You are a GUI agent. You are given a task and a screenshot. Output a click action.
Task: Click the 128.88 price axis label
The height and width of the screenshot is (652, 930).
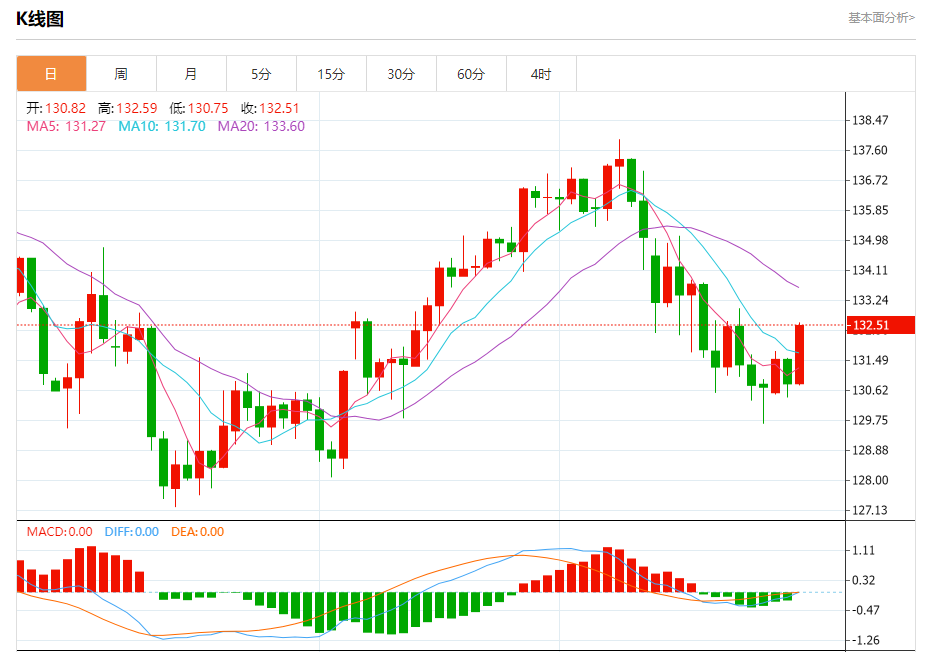point(870,450)
